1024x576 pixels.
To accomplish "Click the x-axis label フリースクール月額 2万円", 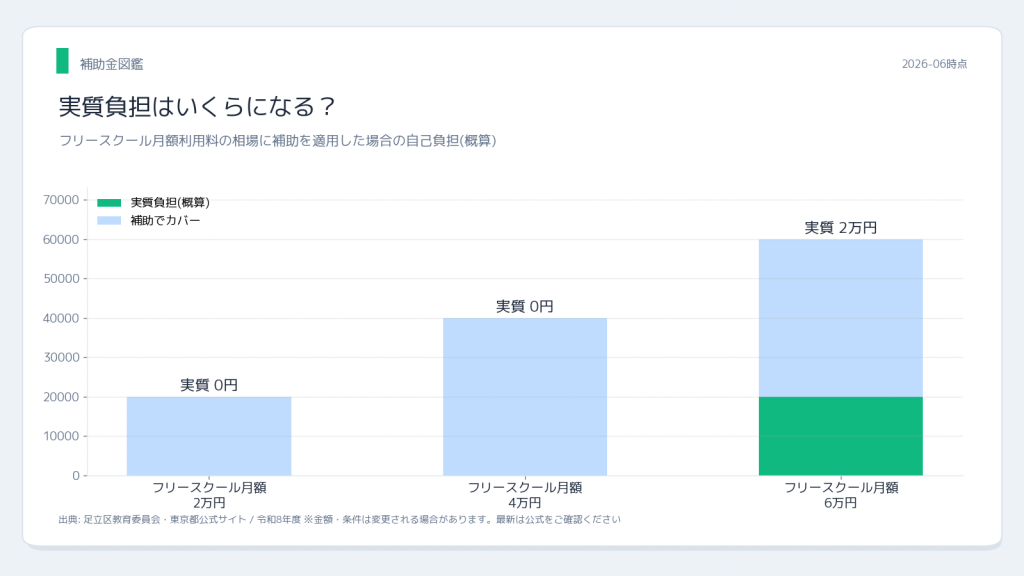I will 209,495.
